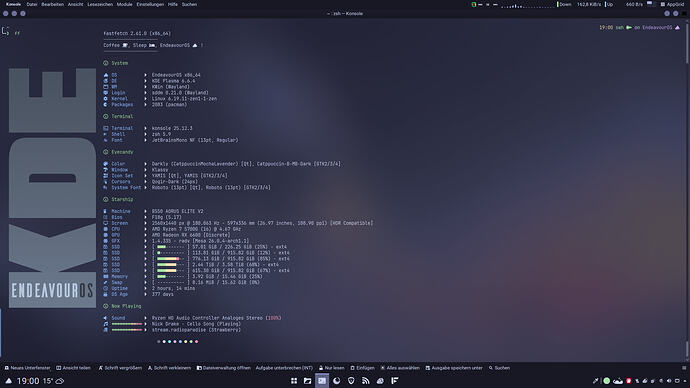The image size is (690, 388).
Task: Click the 'konsole 25.12.3' terminal text
Action: (x=172, y=128)
